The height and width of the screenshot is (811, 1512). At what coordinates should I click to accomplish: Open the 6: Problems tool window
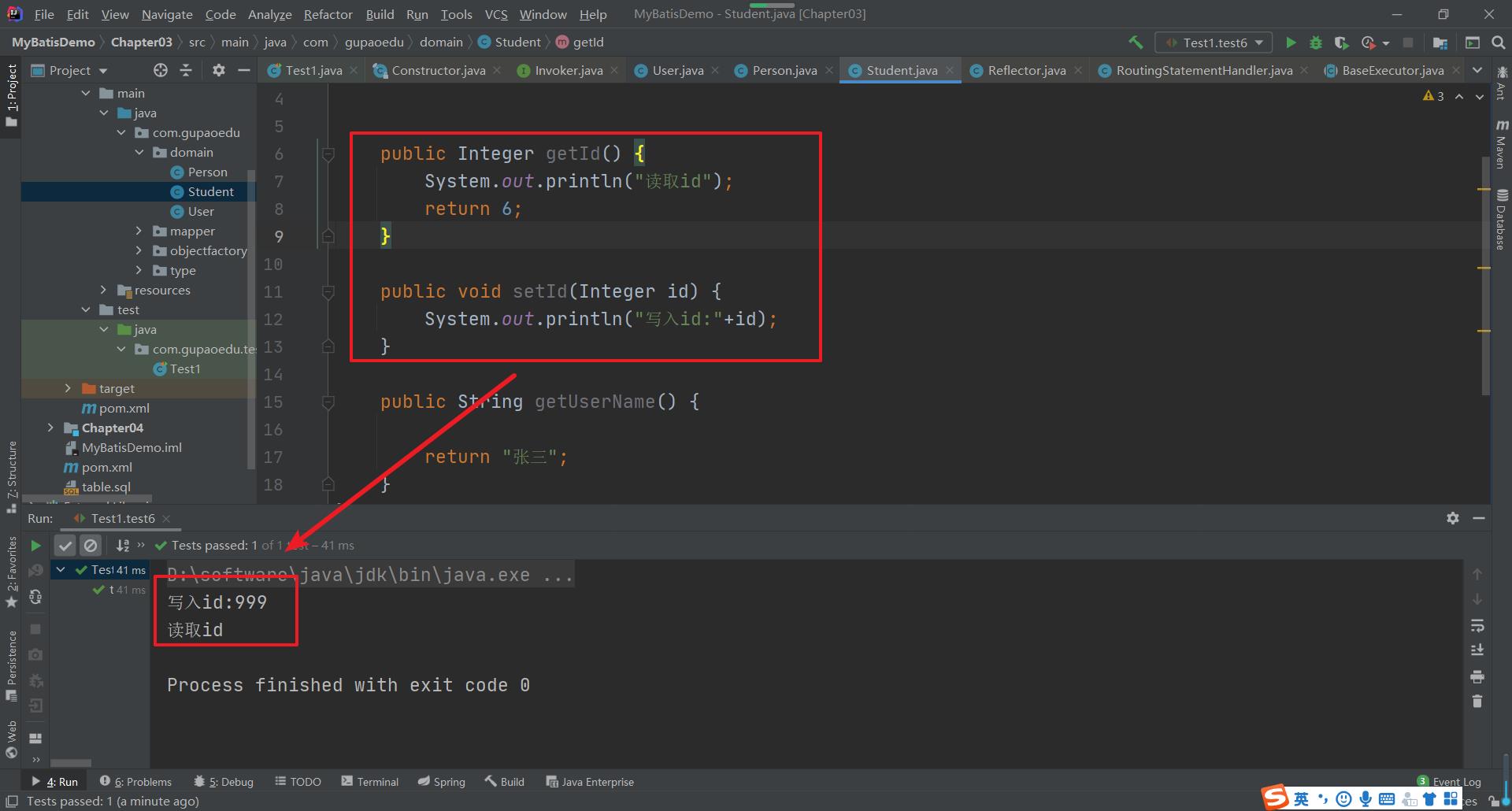(x=135, y=782)
